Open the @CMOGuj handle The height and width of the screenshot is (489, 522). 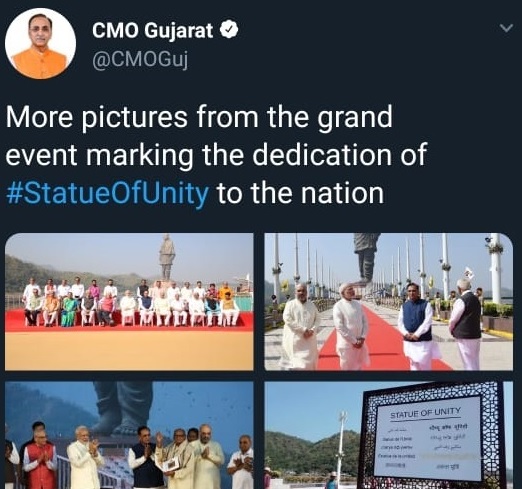click(x=140, y=60)
